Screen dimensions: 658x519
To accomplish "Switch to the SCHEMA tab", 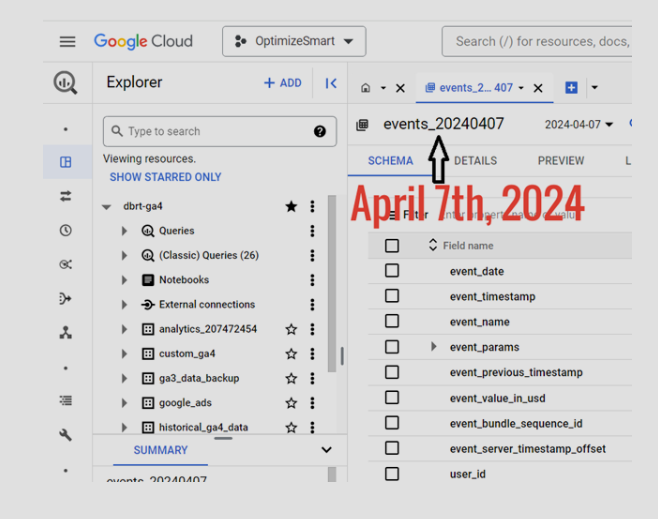I will [390, 161].
